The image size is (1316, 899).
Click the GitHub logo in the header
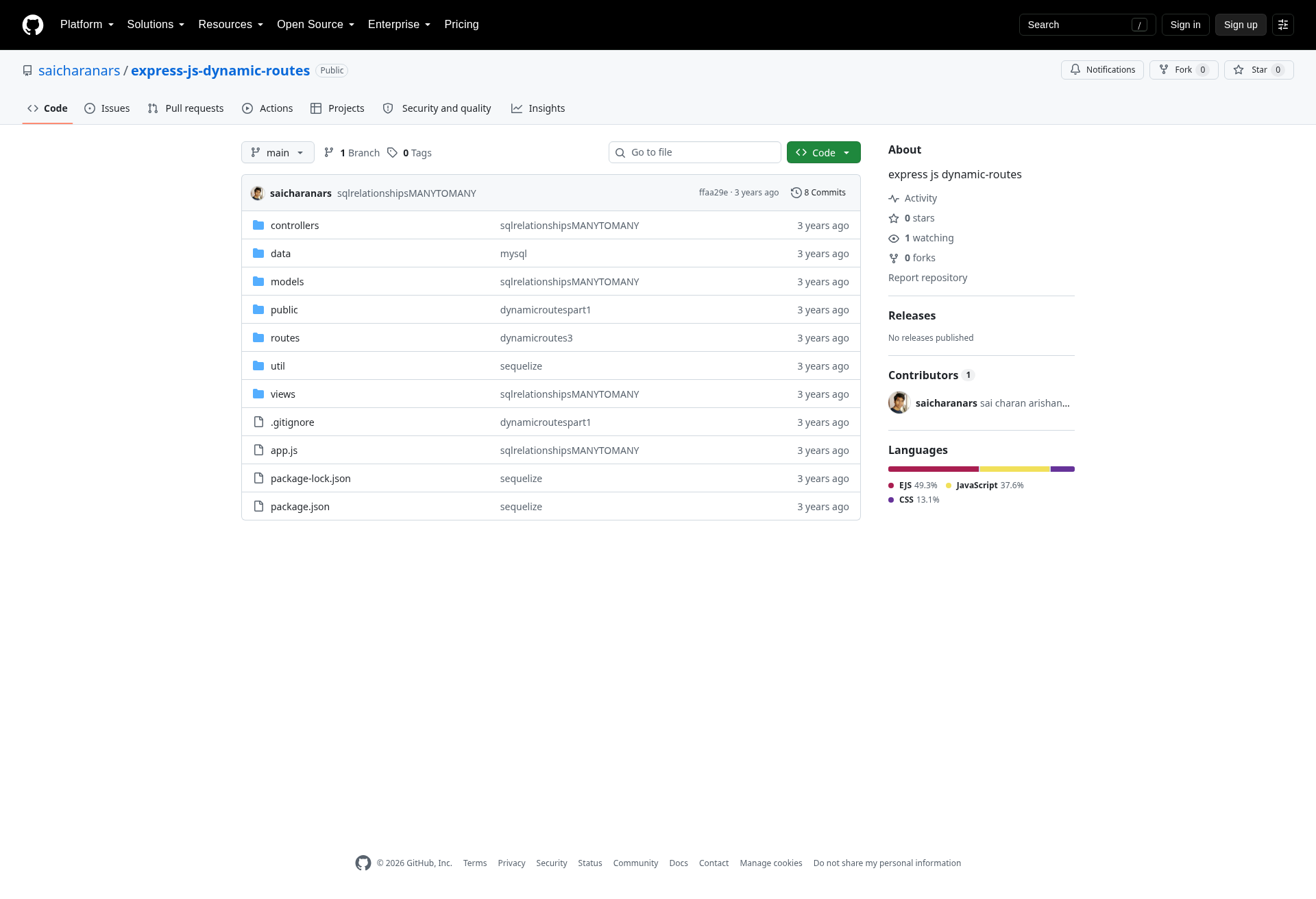click(x=33, y=25)
